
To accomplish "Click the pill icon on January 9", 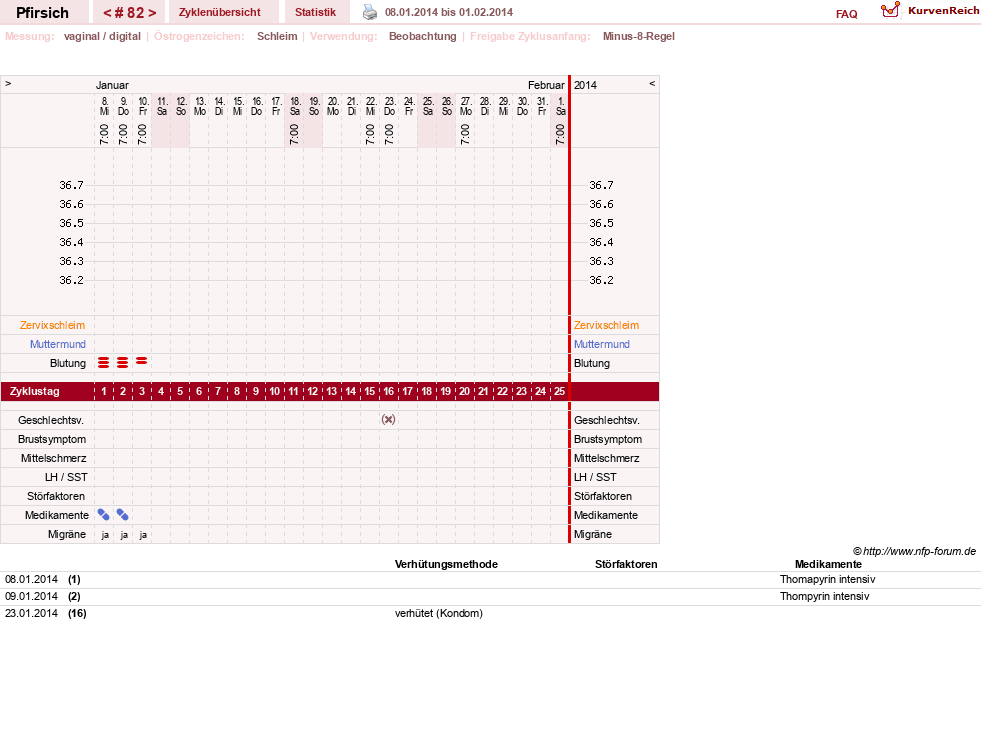I will pos(123,515).
